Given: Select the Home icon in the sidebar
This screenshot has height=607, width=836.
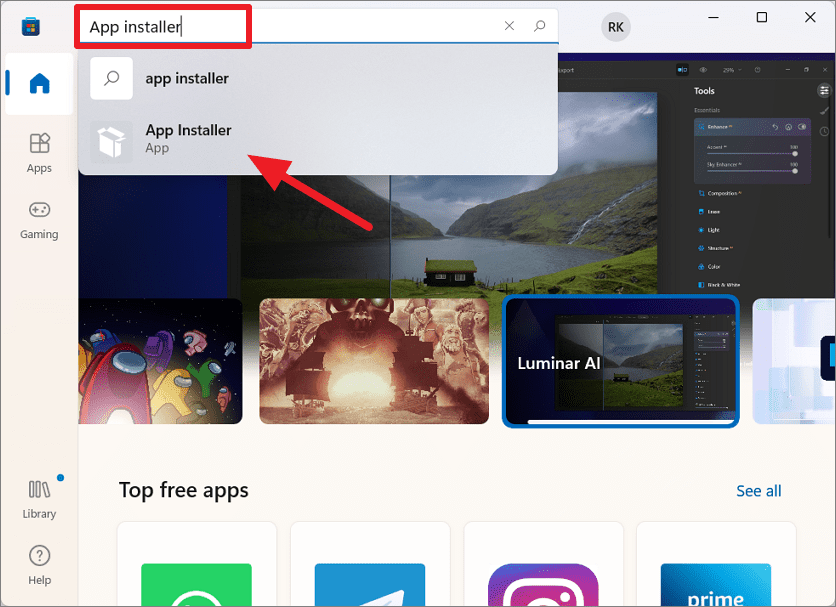Looking at the screenshot, I should tap(39, 84).
